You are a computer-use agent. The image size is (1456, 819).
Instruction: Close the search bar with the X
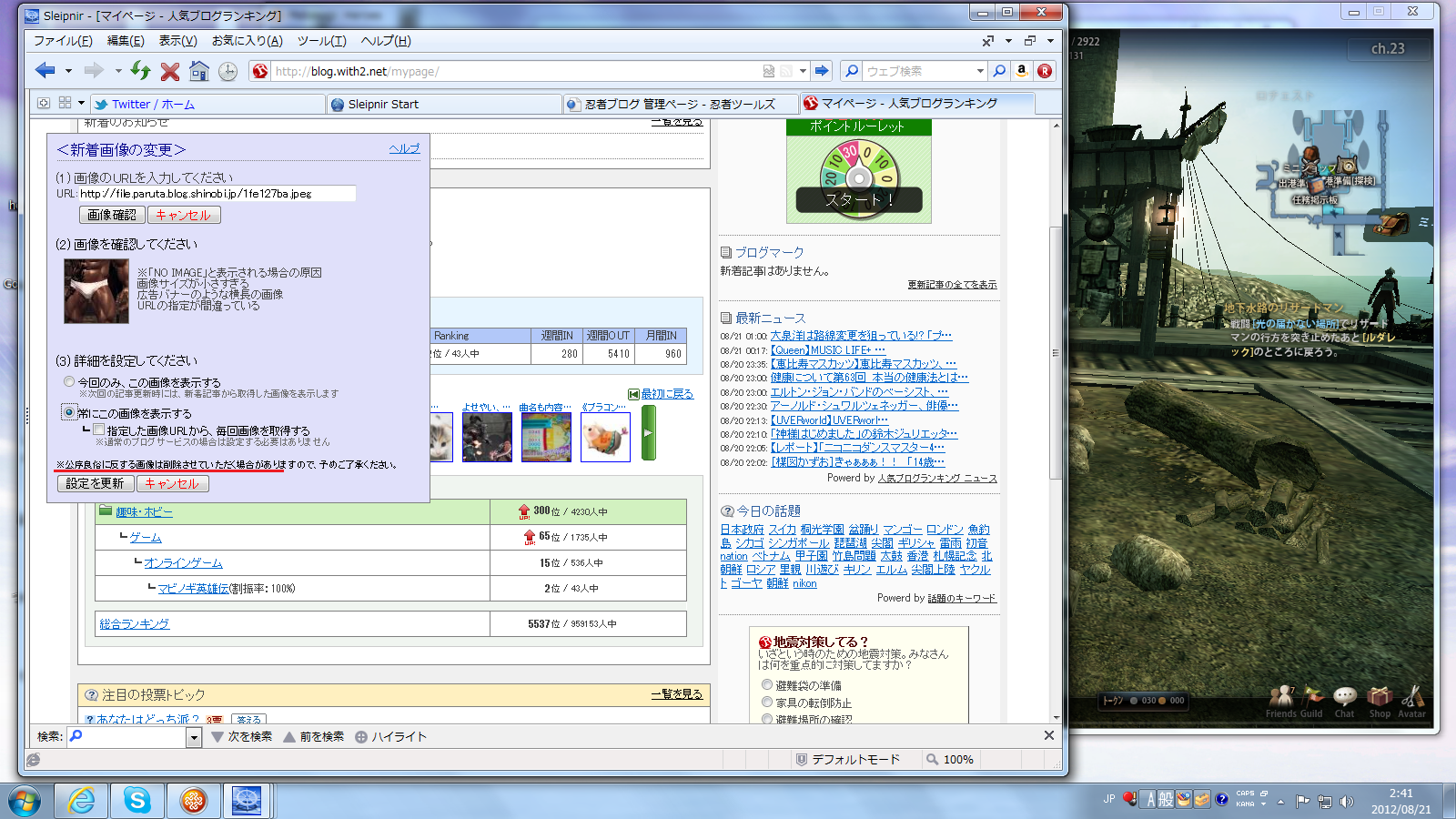(1049, 735)
